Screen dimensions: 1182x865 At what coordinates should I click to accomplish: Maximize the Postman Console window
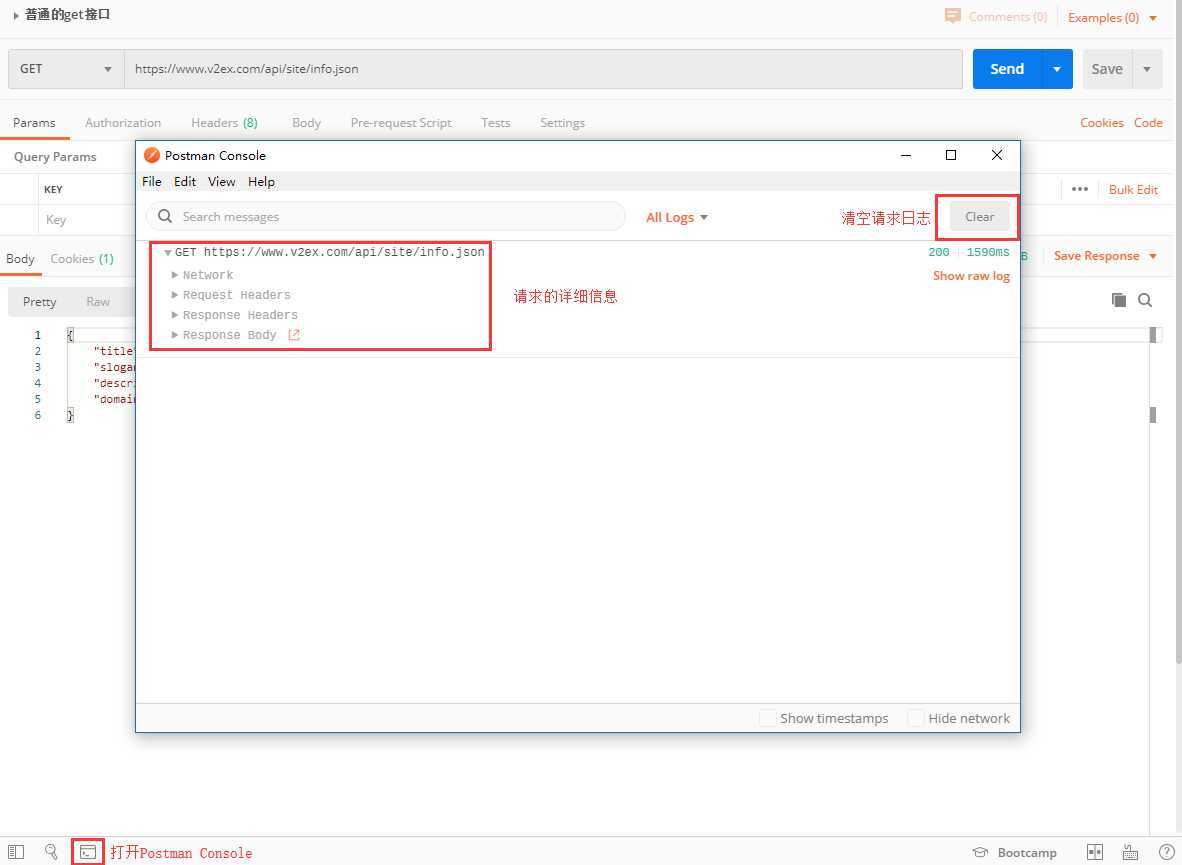tap(951, 155)
